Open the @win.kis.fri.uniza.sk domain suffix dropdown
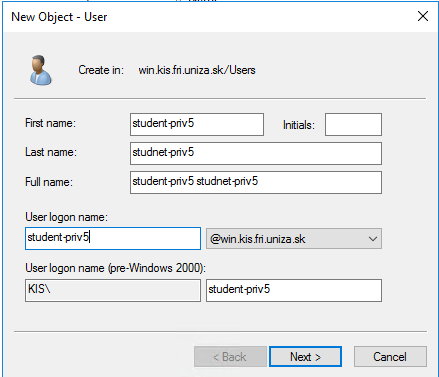The height and width of the screenshot is (377, 439). tap(294, 239)
